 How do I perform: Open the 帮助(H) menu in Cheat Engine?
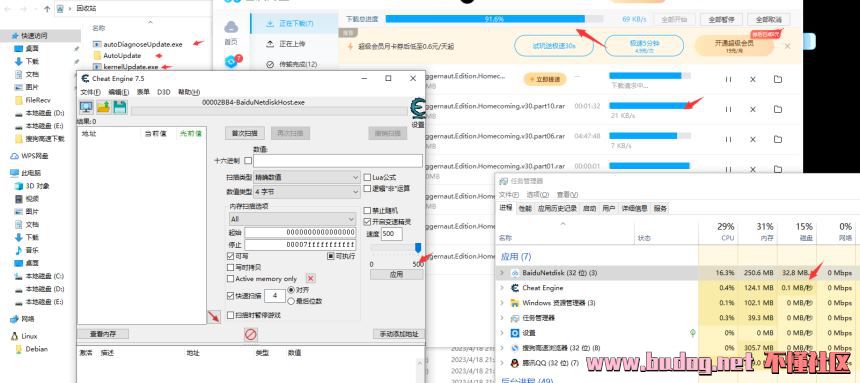[x=189, y=92]
